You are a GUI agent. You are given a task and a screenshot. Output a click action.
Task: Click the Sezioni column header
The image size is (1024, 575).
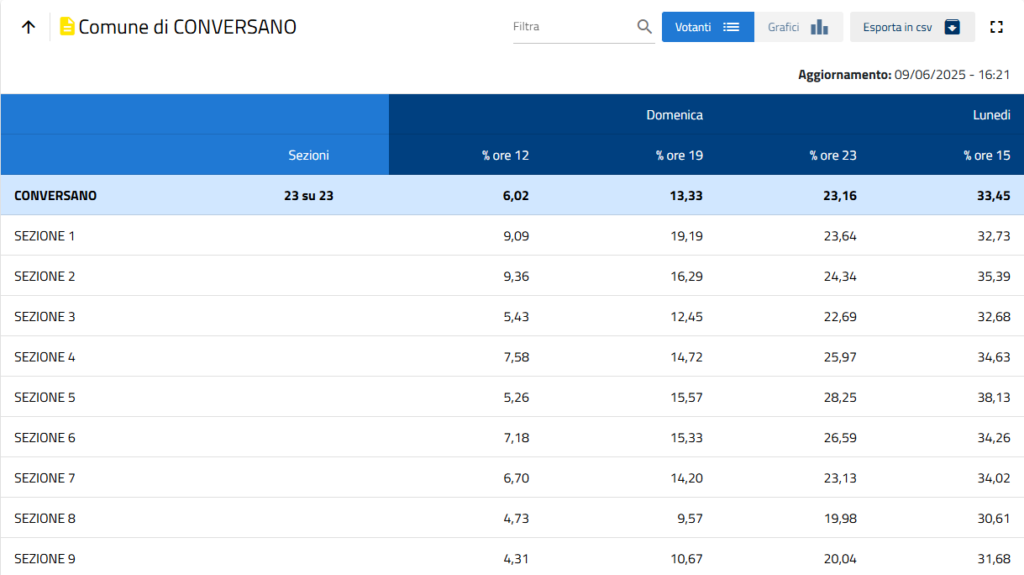308,155
